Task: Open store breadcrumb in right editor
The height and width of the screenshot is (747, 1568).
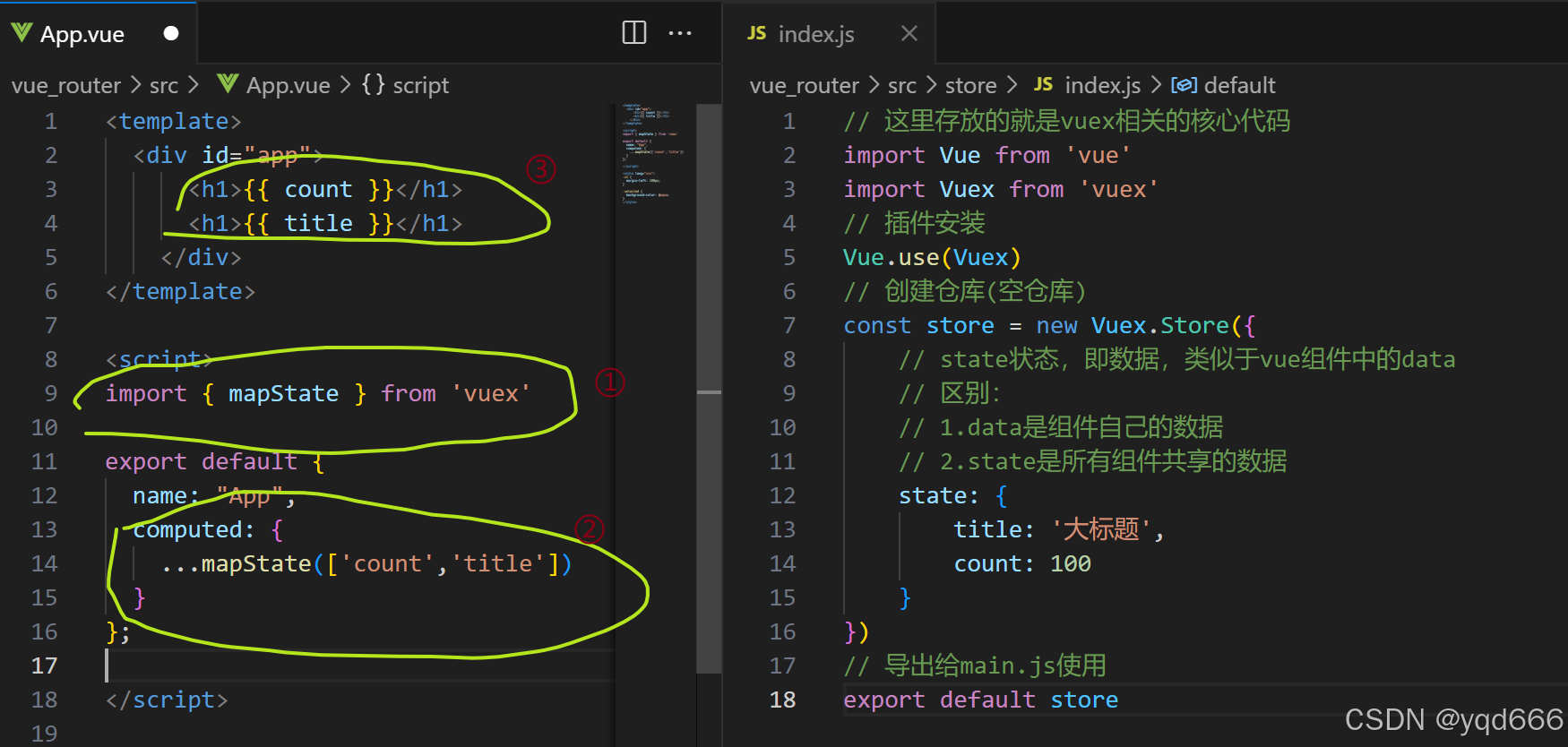Action: [970, 85]
